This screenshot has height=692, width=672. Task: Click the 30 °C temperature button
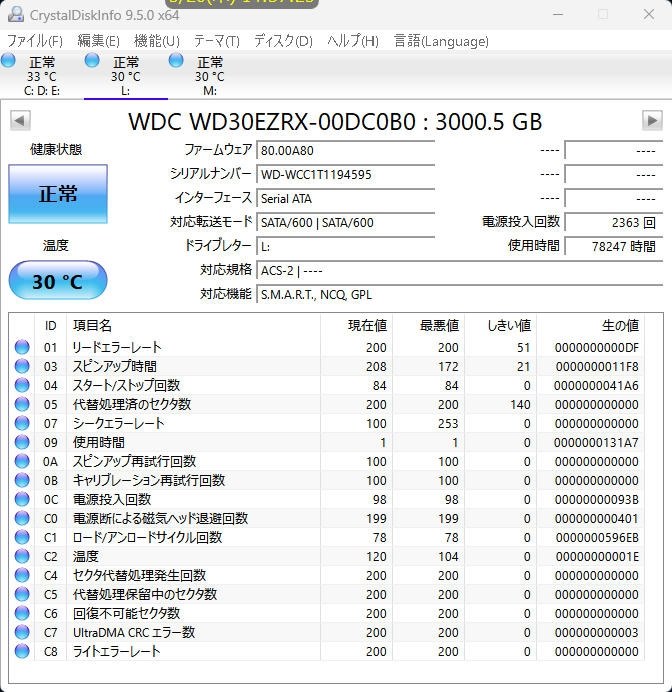(x=58, y=280)
